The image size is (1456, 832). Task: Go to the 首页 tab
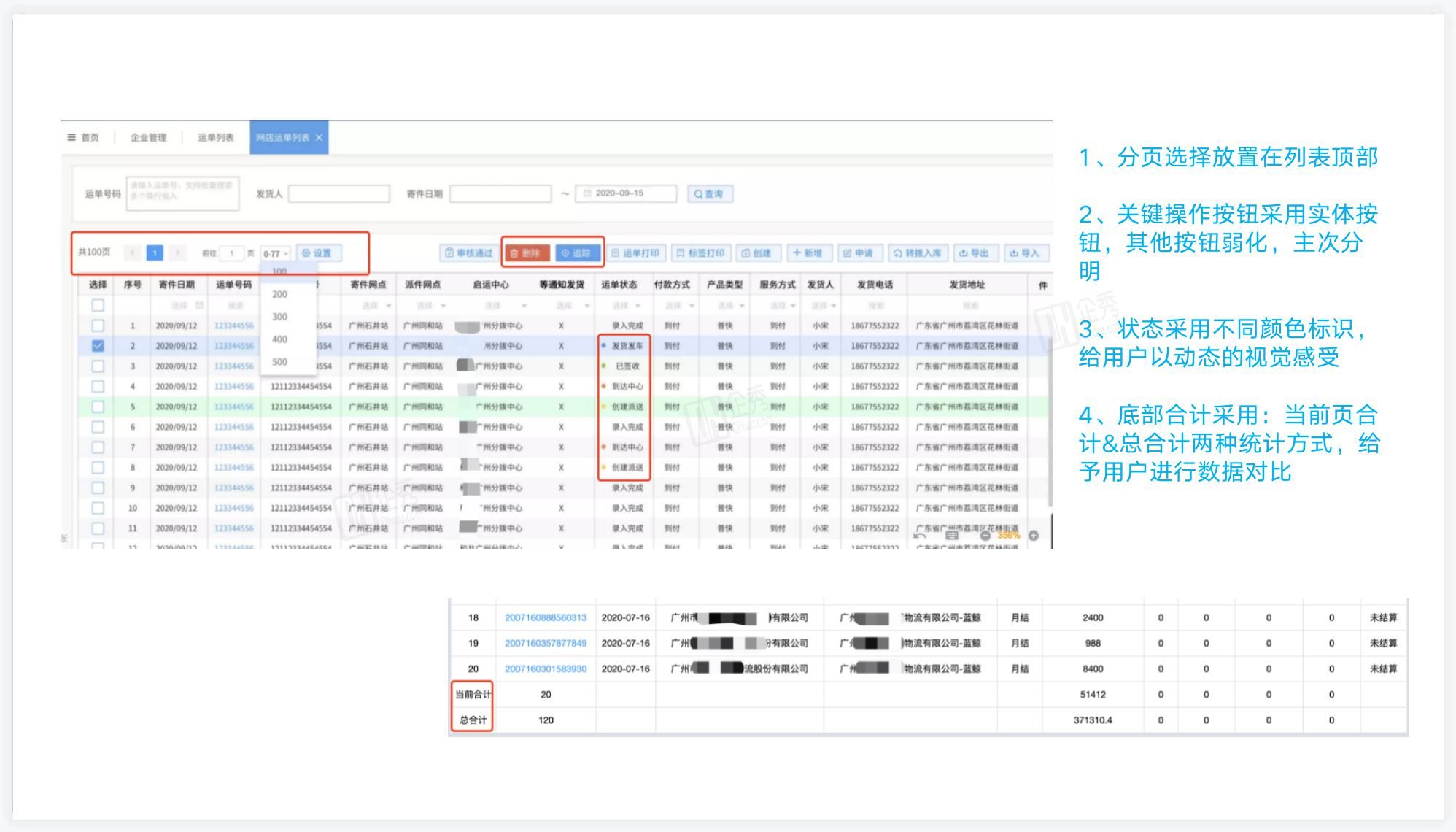(x=90, y=137)
